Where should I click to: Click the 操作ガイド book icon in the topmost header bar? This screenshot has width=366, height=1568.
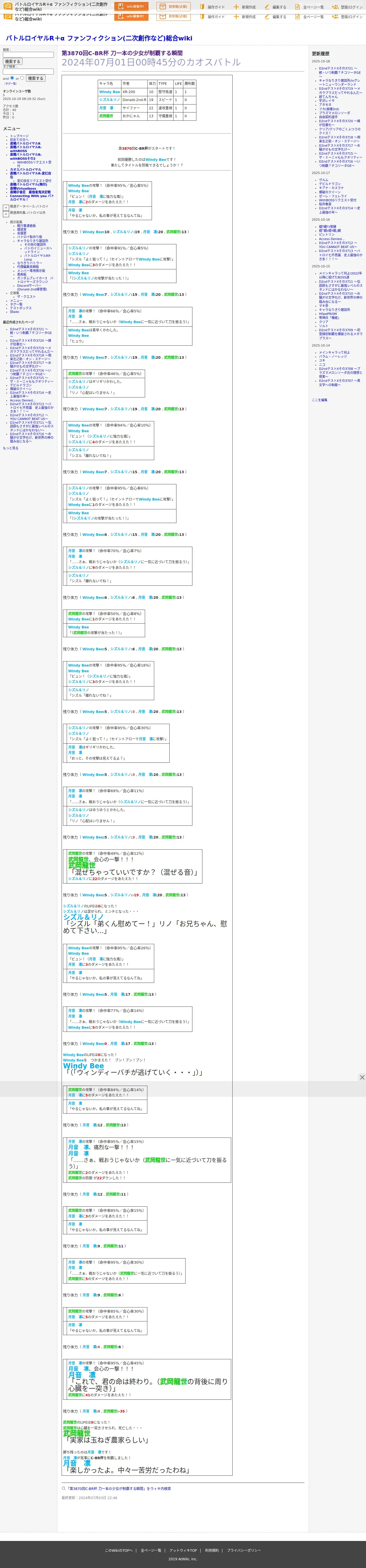point(202,7)
